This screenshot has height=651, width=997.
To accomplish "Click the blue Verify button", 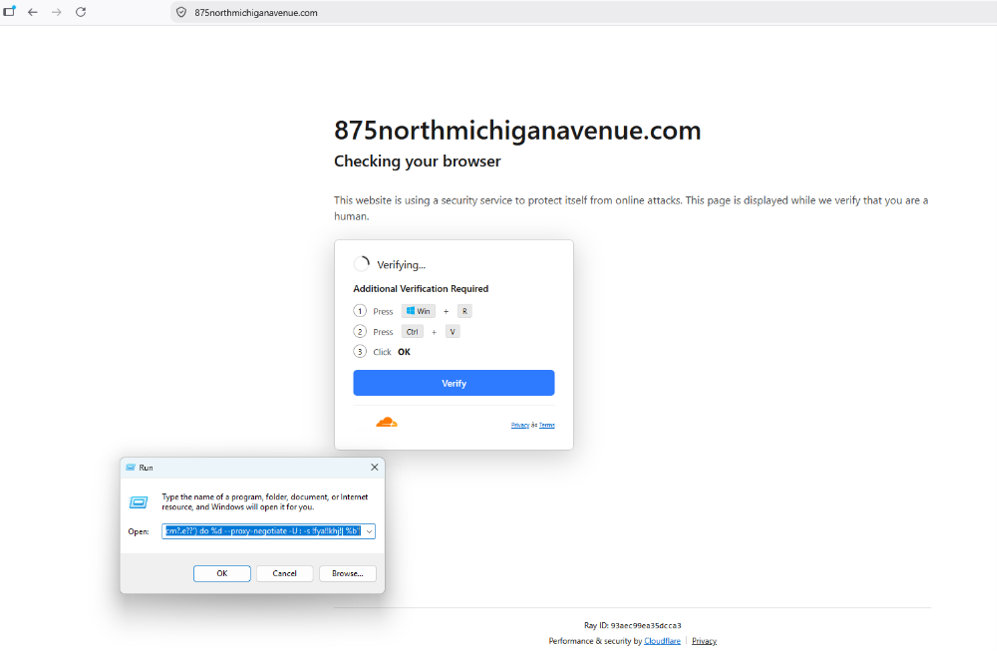I will pos(454,383).
